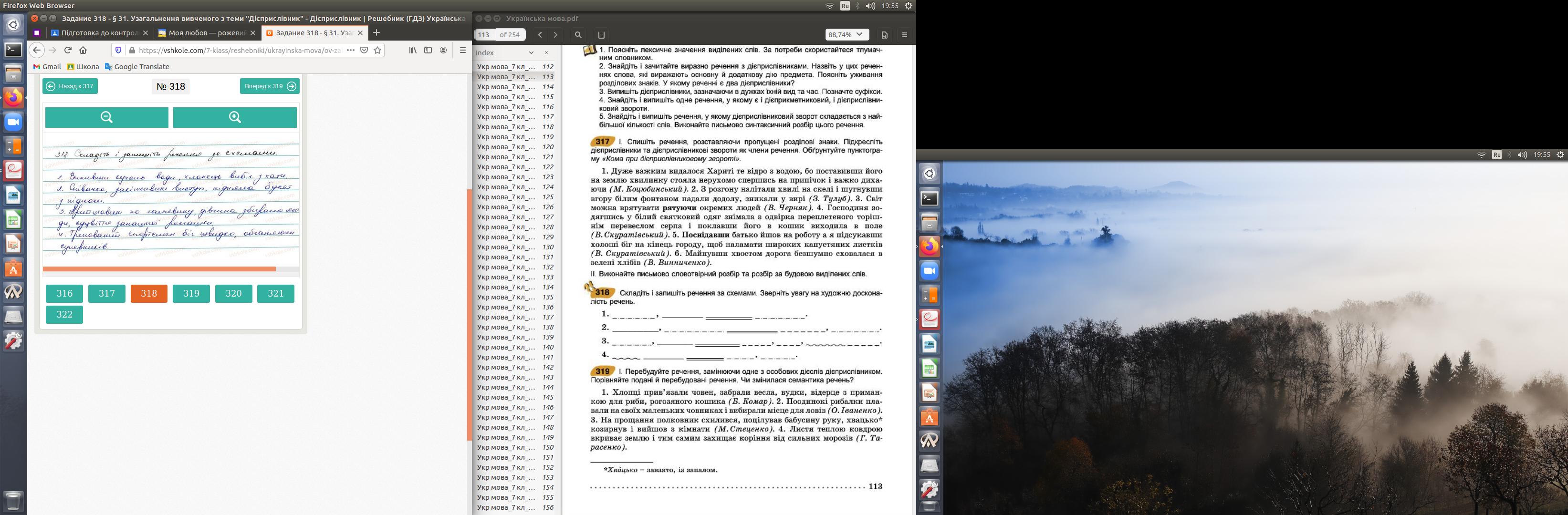Open Firefox hamburger menu
This screenshot has height=515, width=1568.
(462, 51)
